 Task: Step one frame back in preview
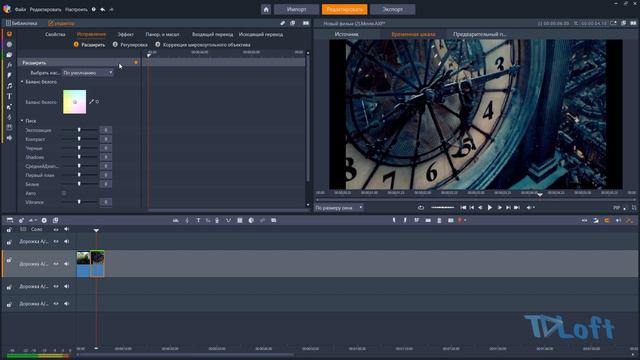coord(480,208)
